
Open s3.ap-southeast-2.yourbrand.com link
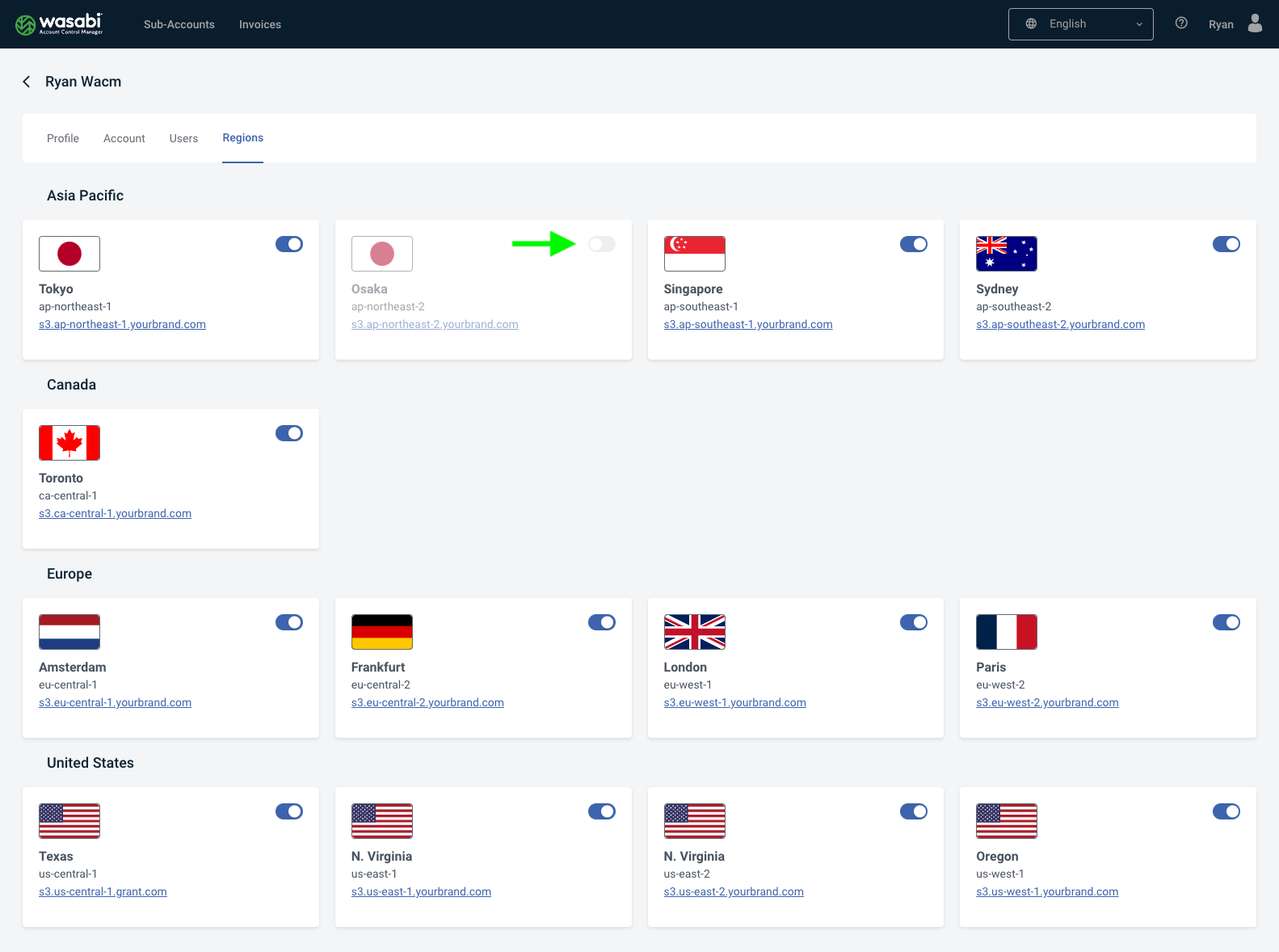(x=1060, y=324)
